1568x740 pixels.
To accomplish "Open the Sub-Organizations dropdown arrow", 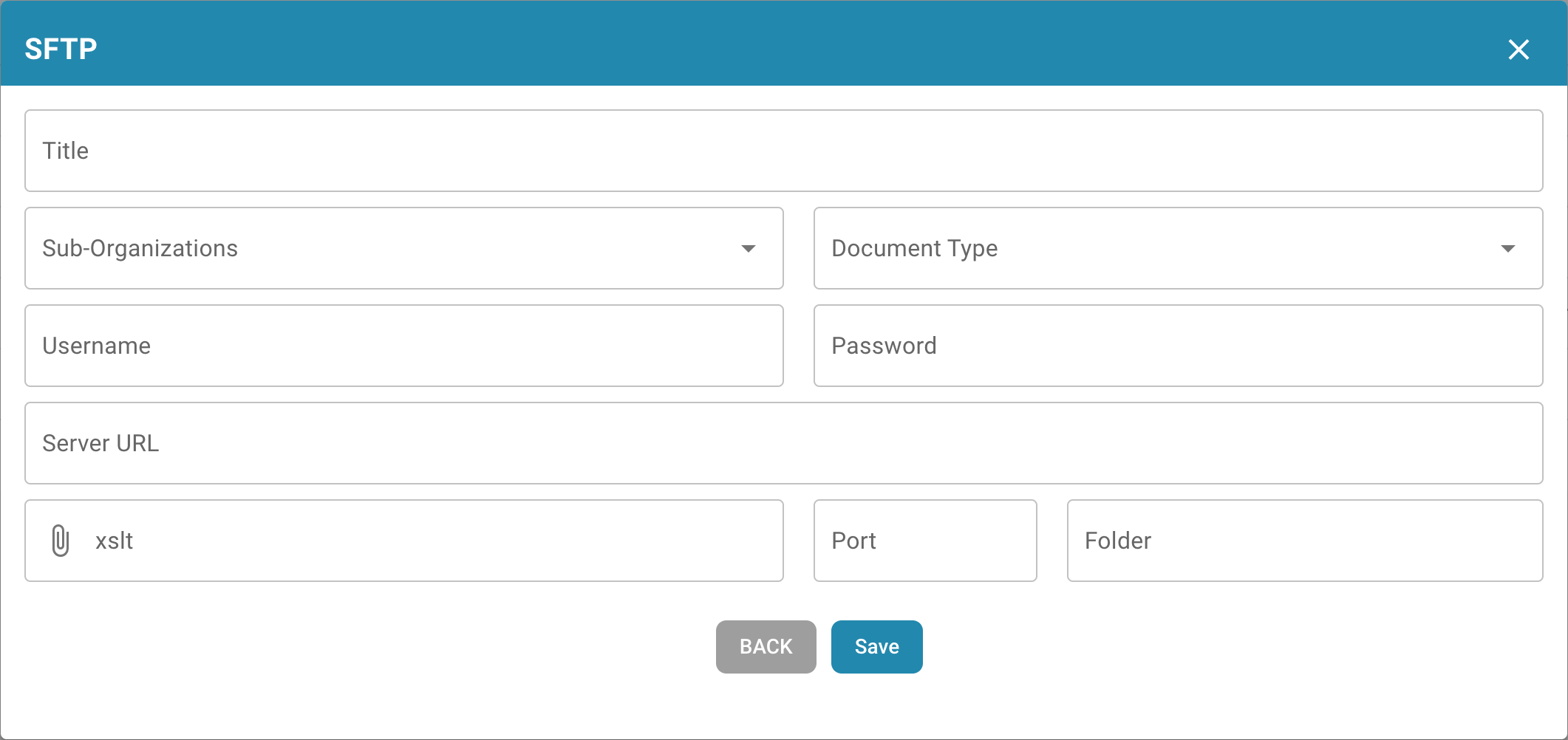I will tap(749, 249).
